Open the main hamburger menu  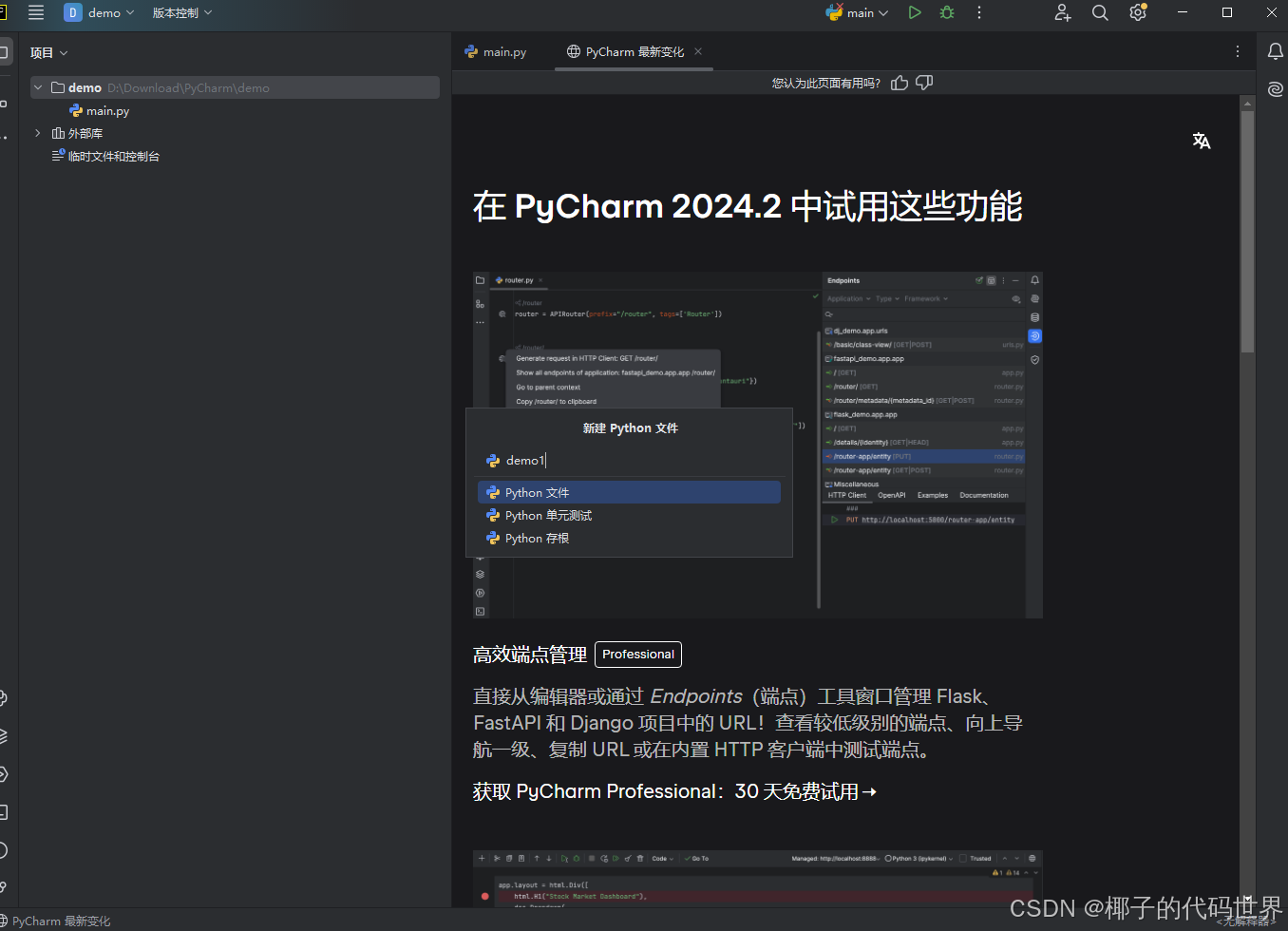(x=36, y=12)
